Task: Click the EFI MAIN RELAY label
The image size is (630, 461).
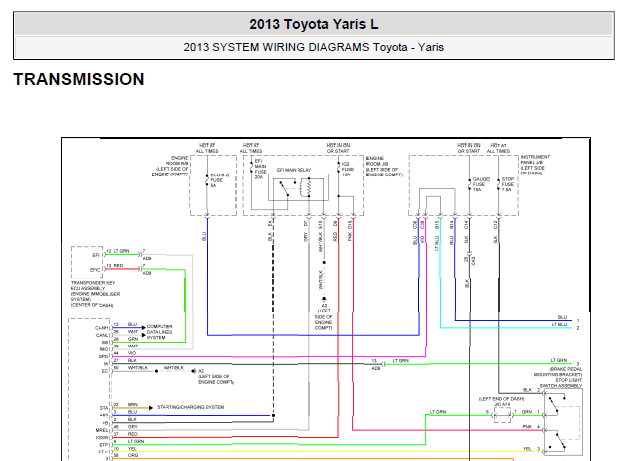Action: pyautogui.click(x=294, y=170)
